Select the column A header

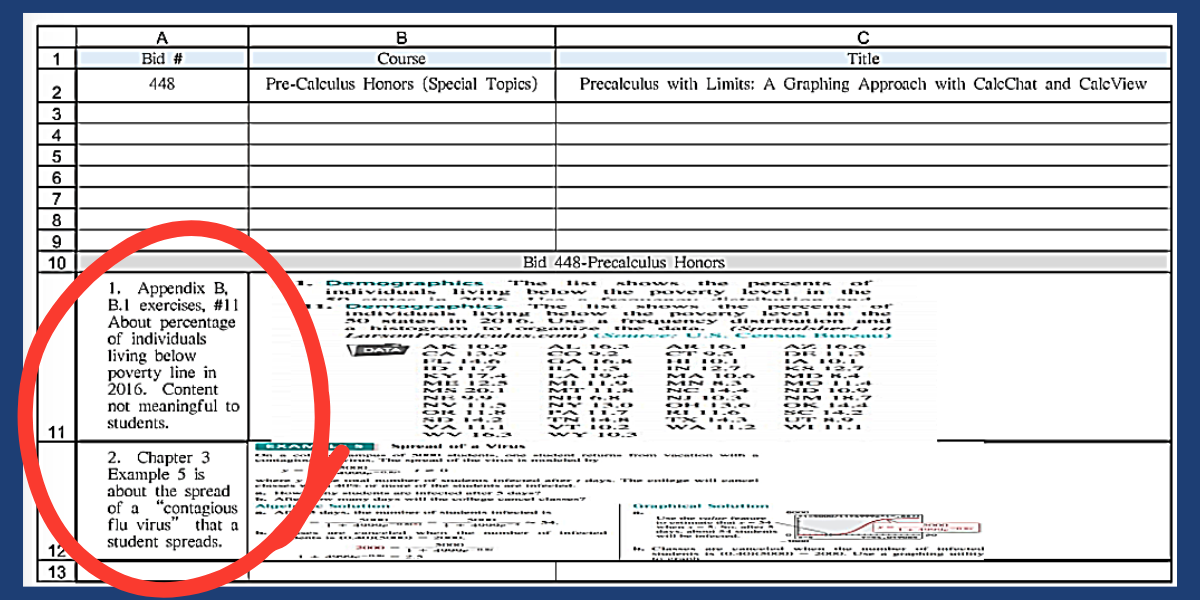coord(162,37)
